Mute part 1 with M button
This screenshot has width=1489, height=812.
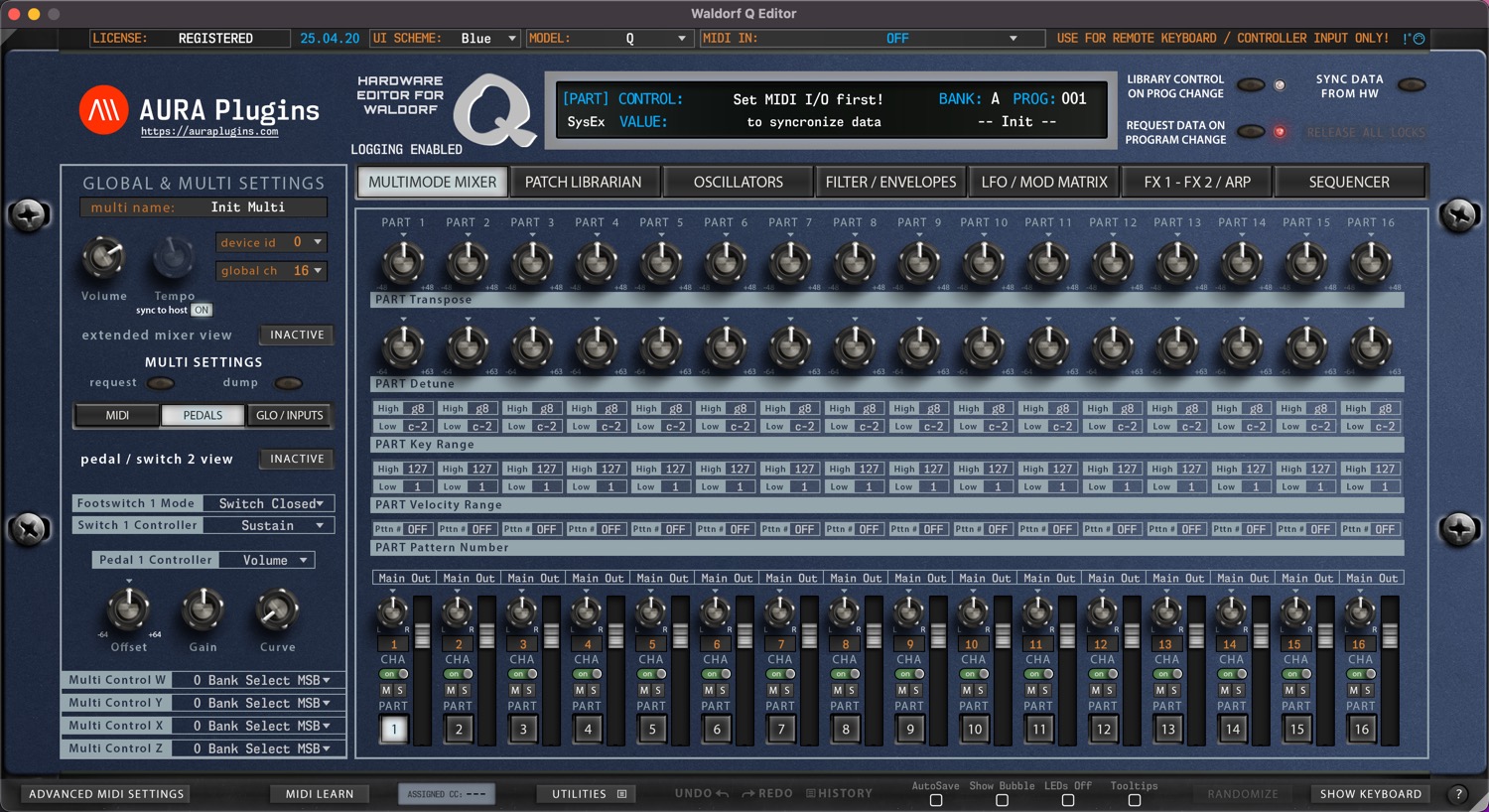[386, 690]
